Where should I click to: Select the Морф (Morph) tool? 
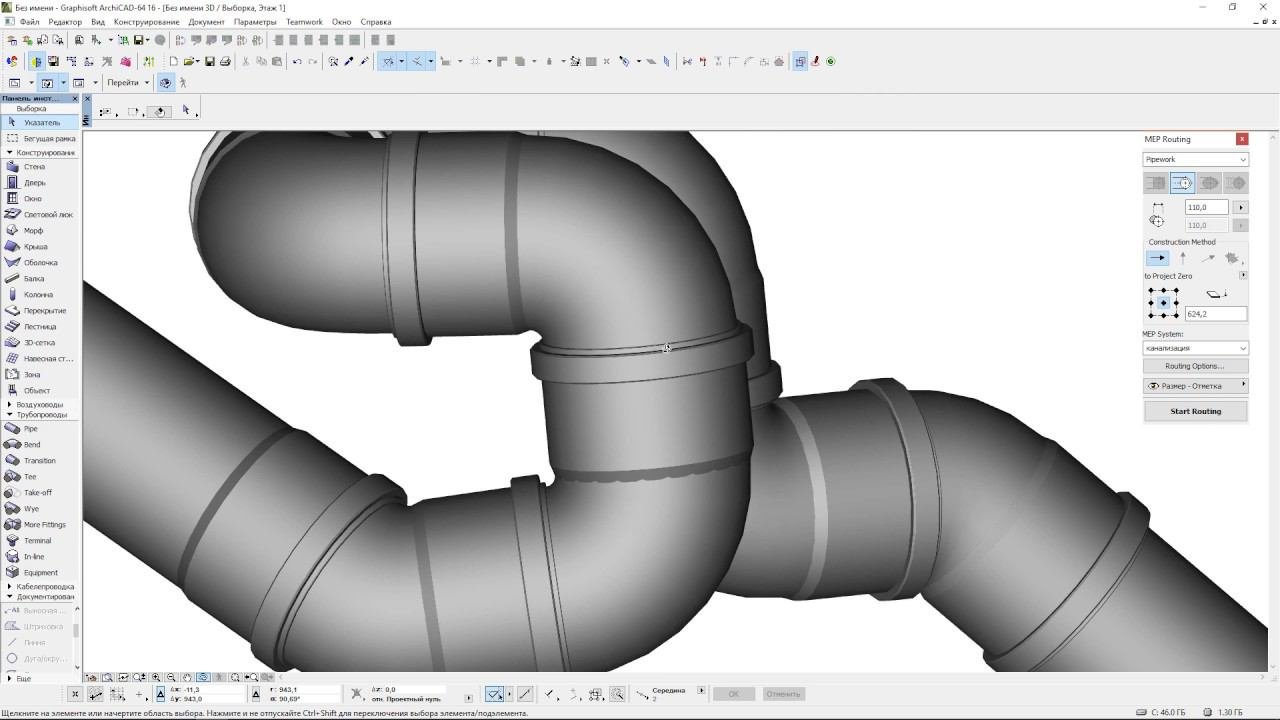tap(33, 231)
